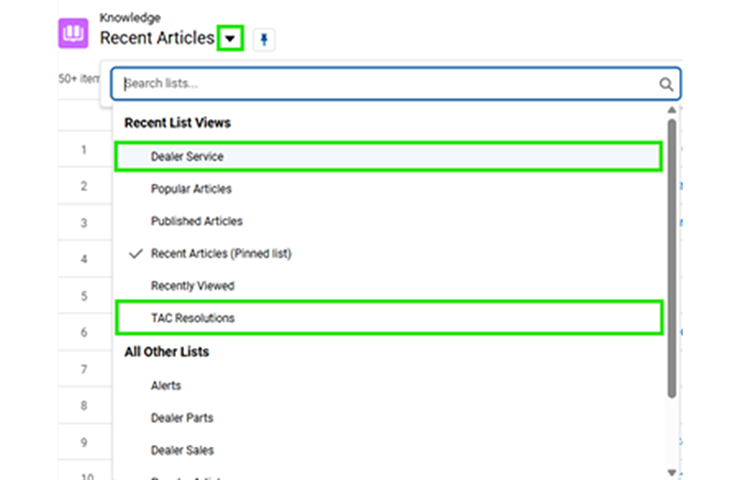Viewport: 740px width, 480px height.
Task: Select Recent Articles (Pinned list) option
Action: coord(220,254)
